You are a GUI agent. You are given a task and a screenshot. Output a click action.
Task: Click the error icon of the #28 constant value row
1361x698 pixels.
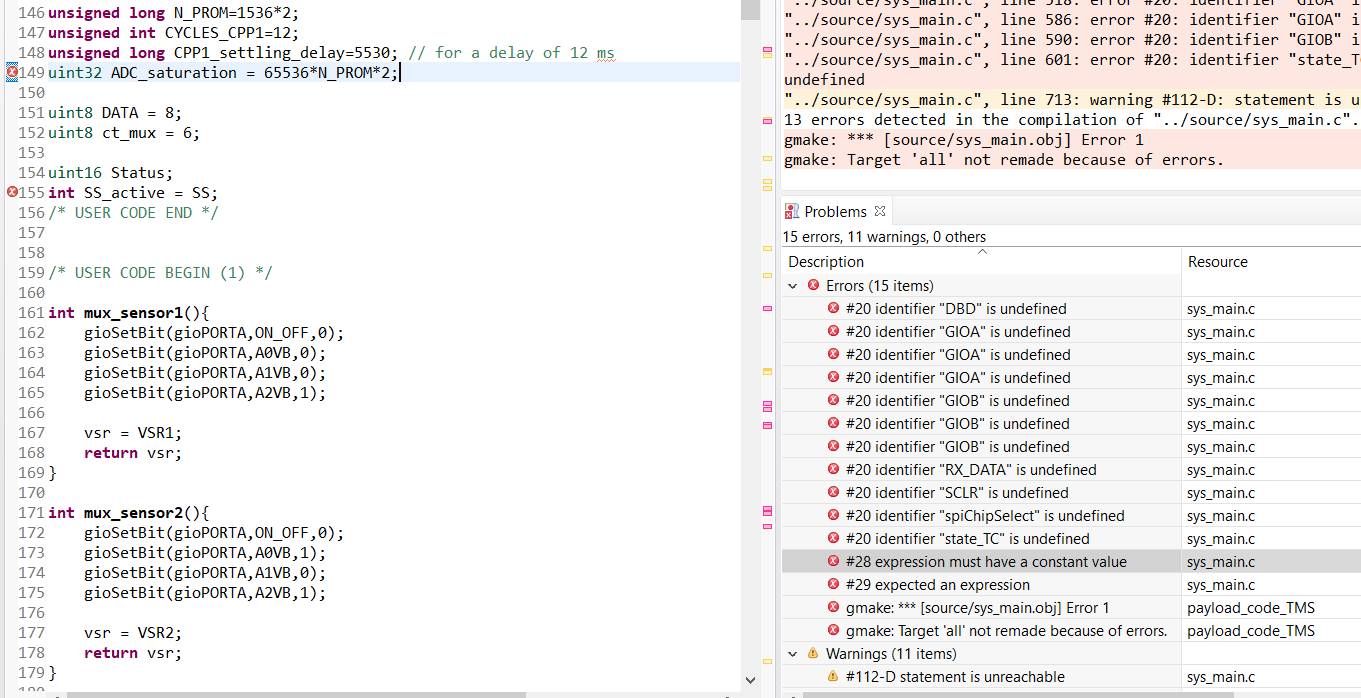(x=833, y=561)
